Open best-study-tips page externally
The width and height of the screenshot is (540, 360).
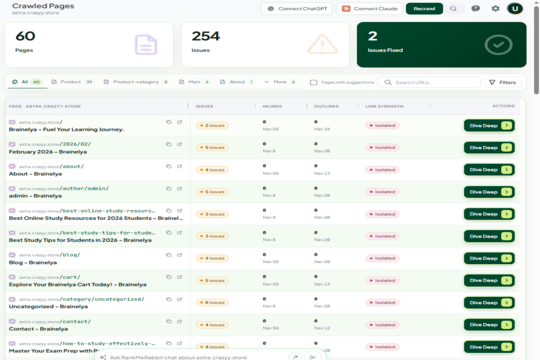point(179,233)
